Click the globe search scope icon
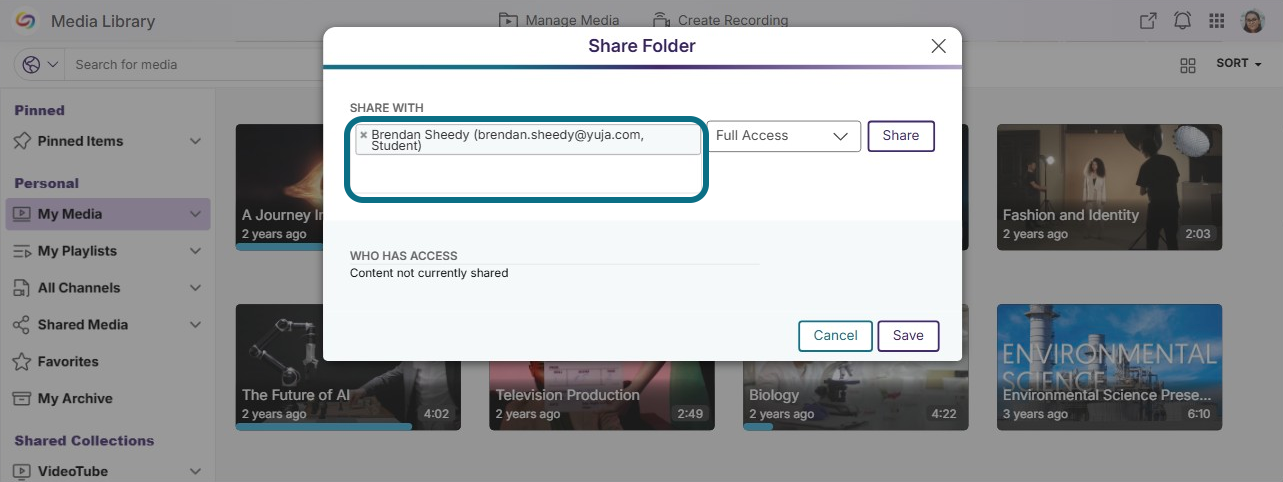This screenshot has height=482, width=1283. (32, 64)
